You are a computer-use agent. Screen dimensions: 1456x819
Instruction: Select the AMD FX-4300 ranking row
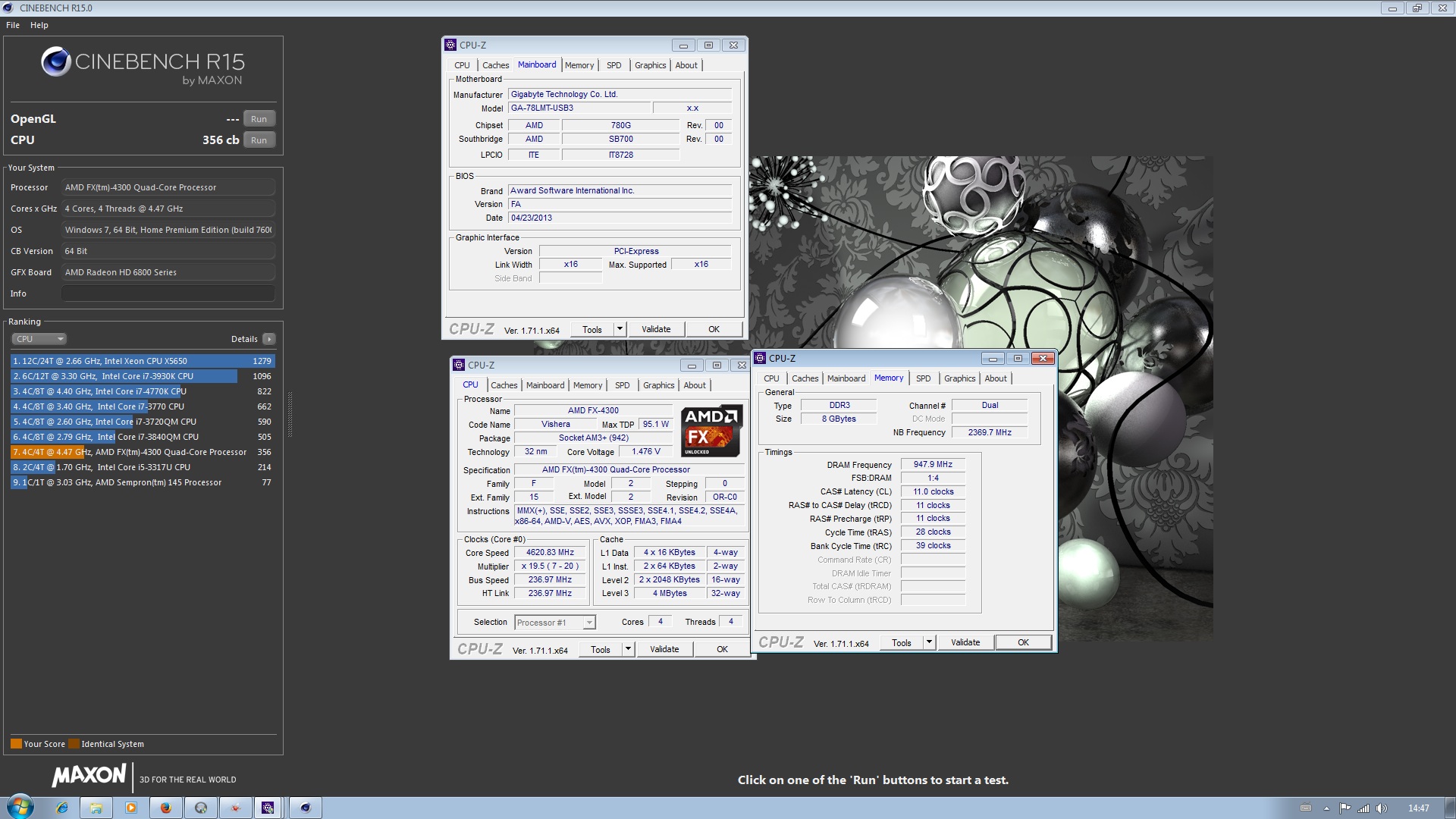click(x=143, y=452)
